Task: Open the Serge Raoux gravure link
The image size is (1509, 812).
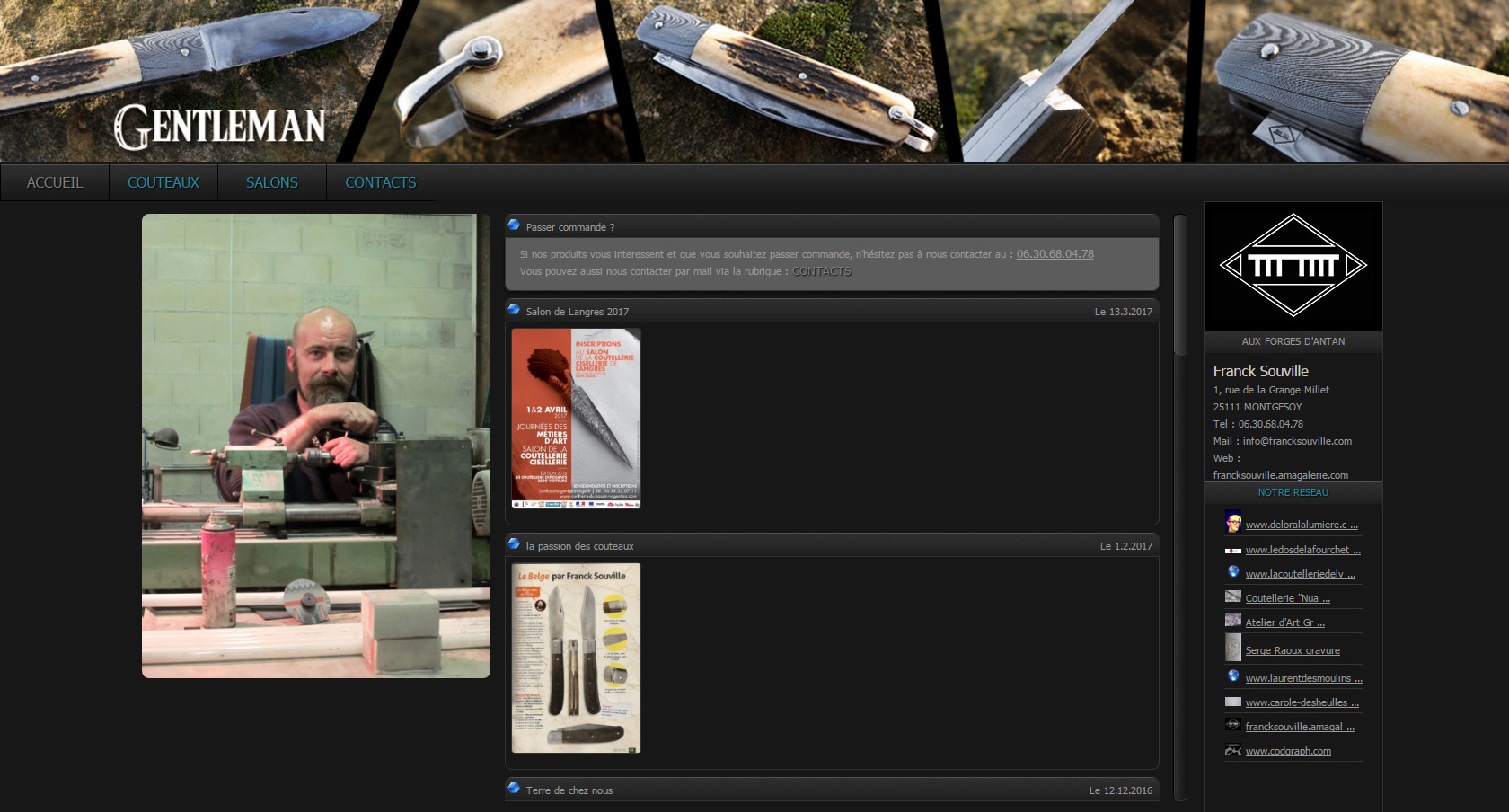Action: click(x=1293, y=650)
